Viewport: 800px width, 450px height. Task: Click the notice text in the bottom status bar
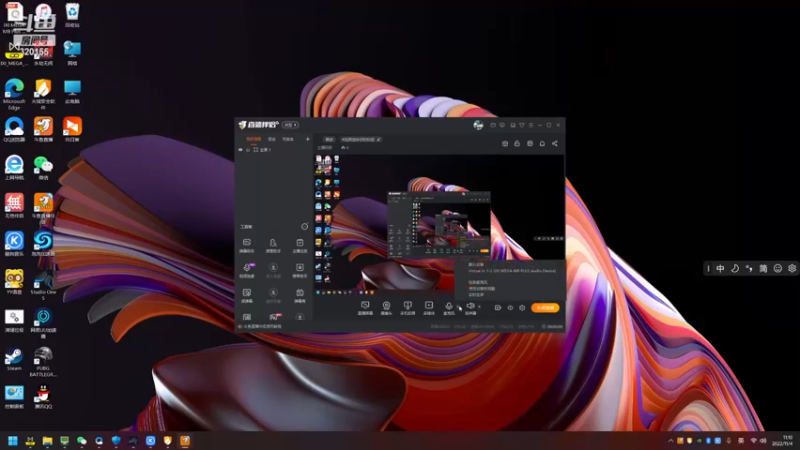262,327
